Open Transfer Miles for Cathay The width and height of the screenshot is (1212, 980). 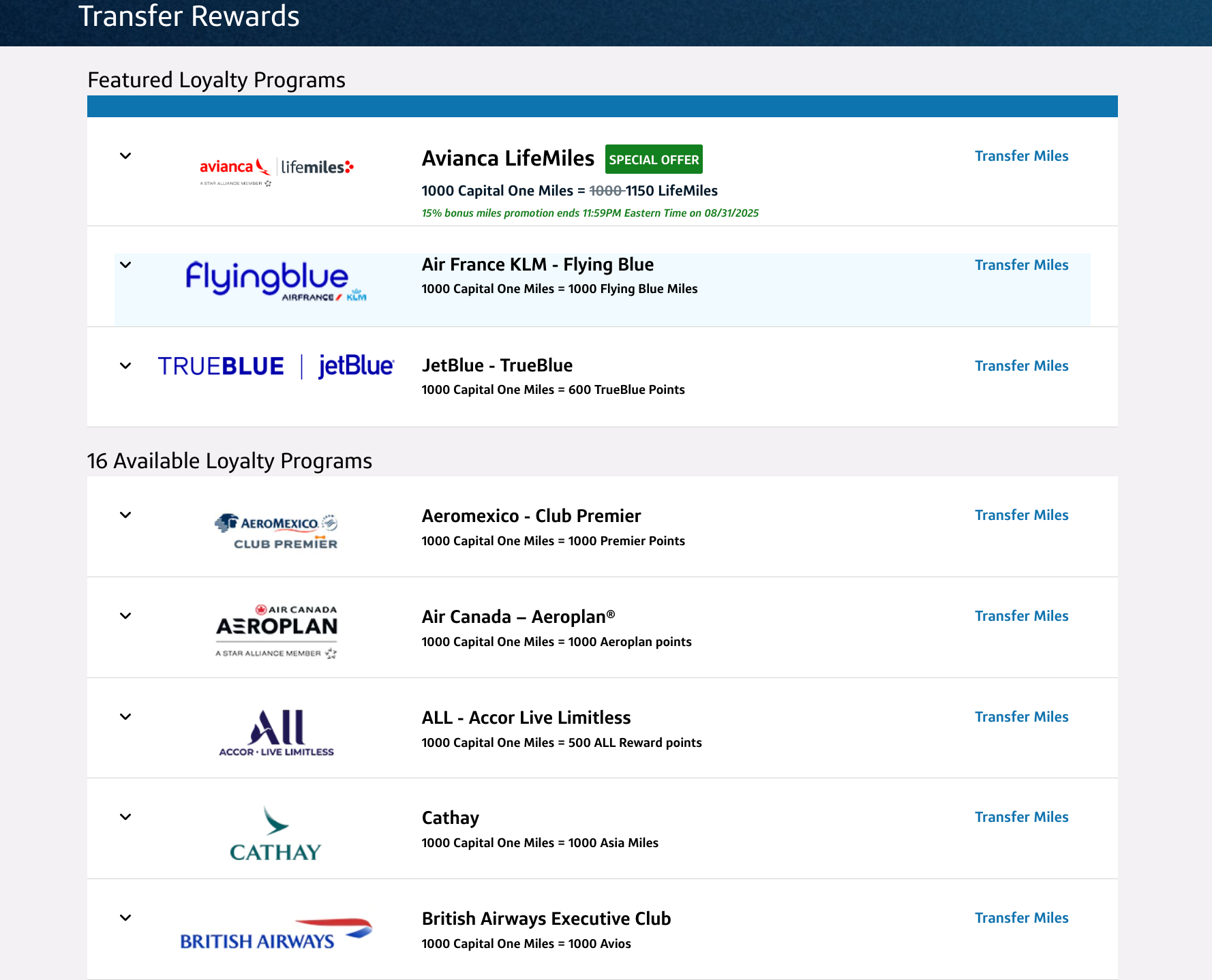point(1021,817)
